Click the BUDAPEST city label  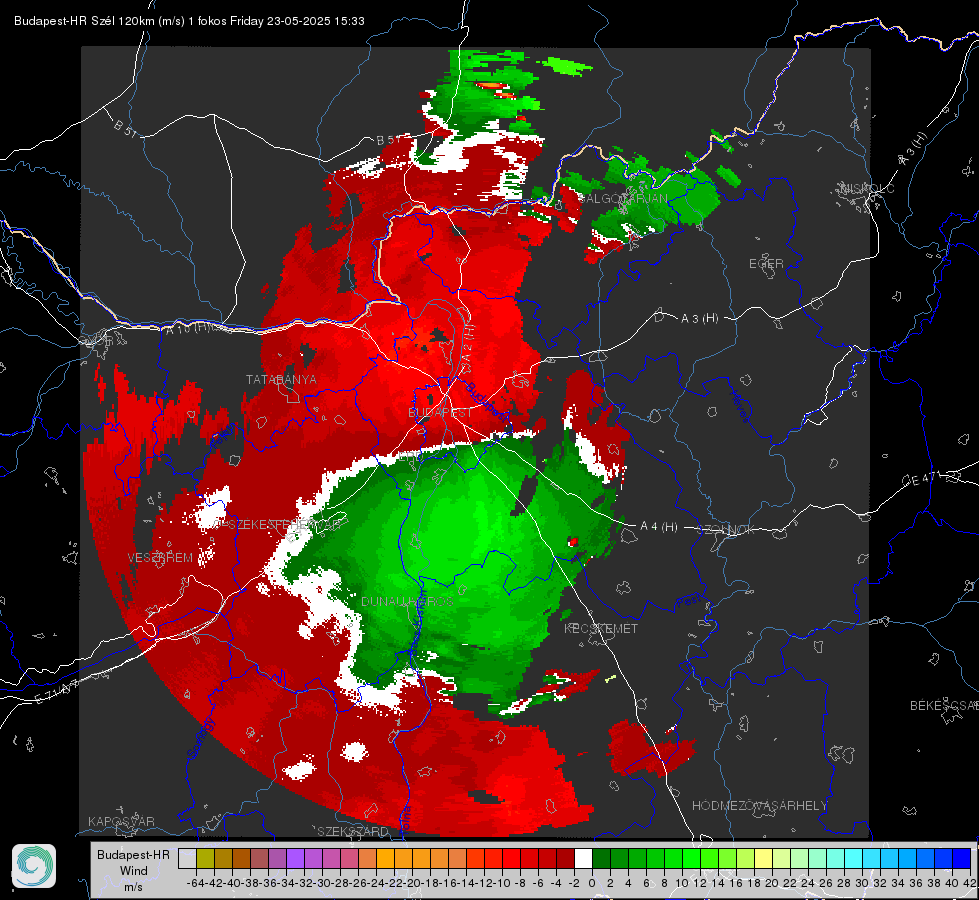(440, 413)
